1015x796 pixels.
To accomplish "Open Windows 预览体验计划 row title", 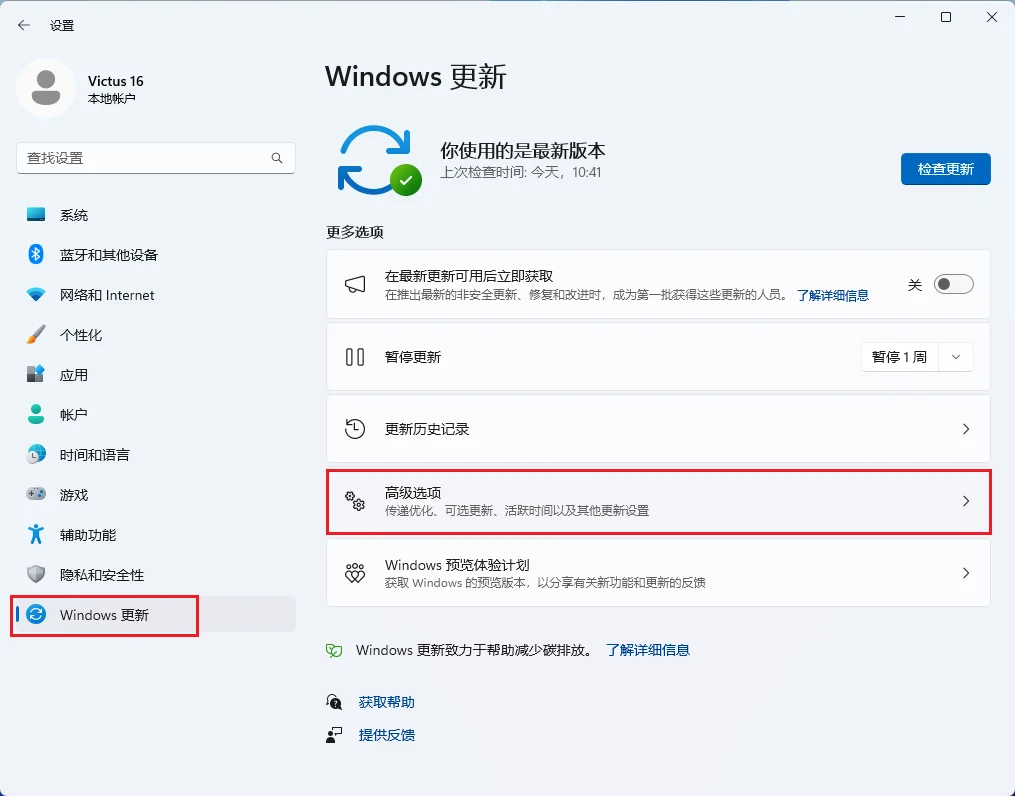I will click(457, 565).
